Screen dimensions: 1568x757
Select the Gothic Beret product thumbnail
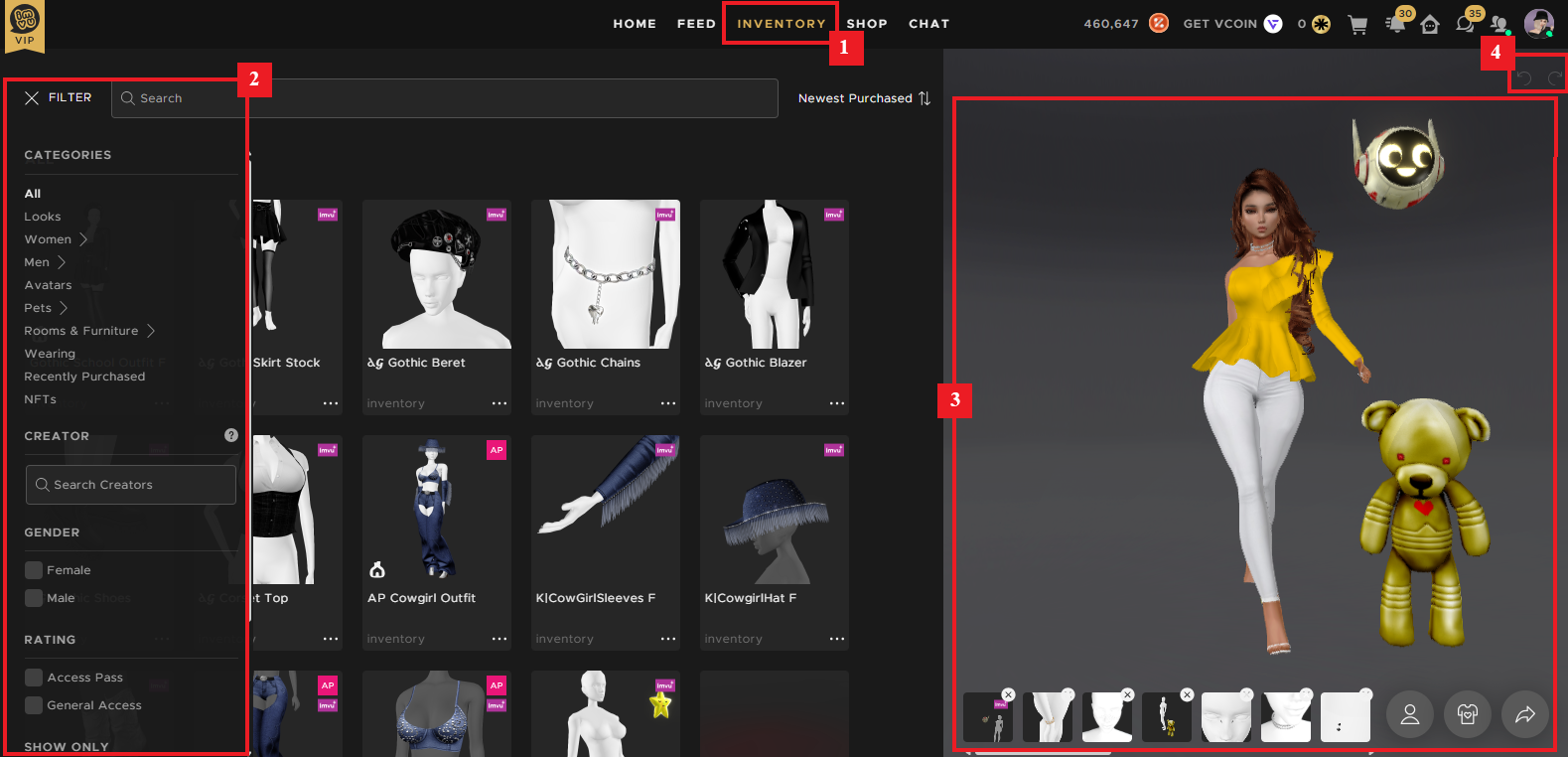click(437, 274)
